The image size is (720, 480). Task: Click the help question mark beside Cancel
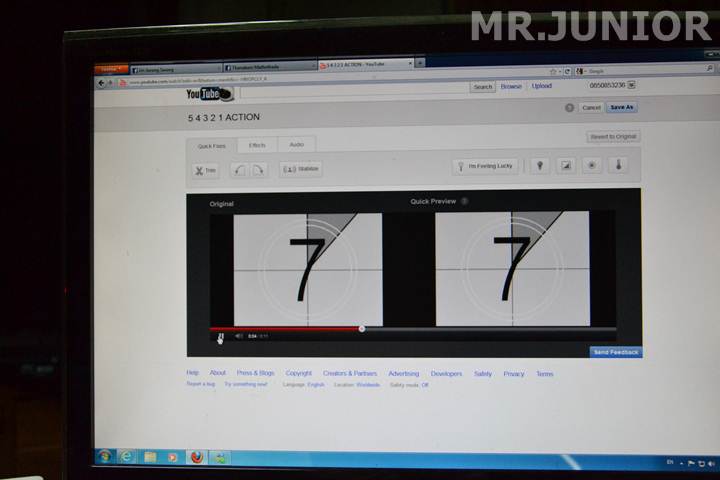[x=569, y=108]
